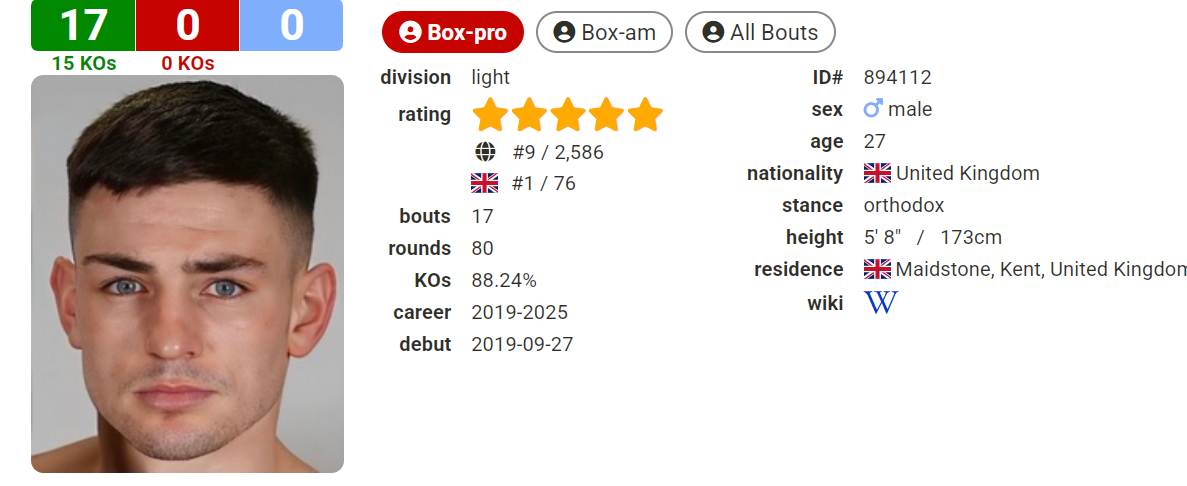Click the blue 0 draws box
The height and width of the screenshot is (486, 1187).
click(x=291, y=25)
